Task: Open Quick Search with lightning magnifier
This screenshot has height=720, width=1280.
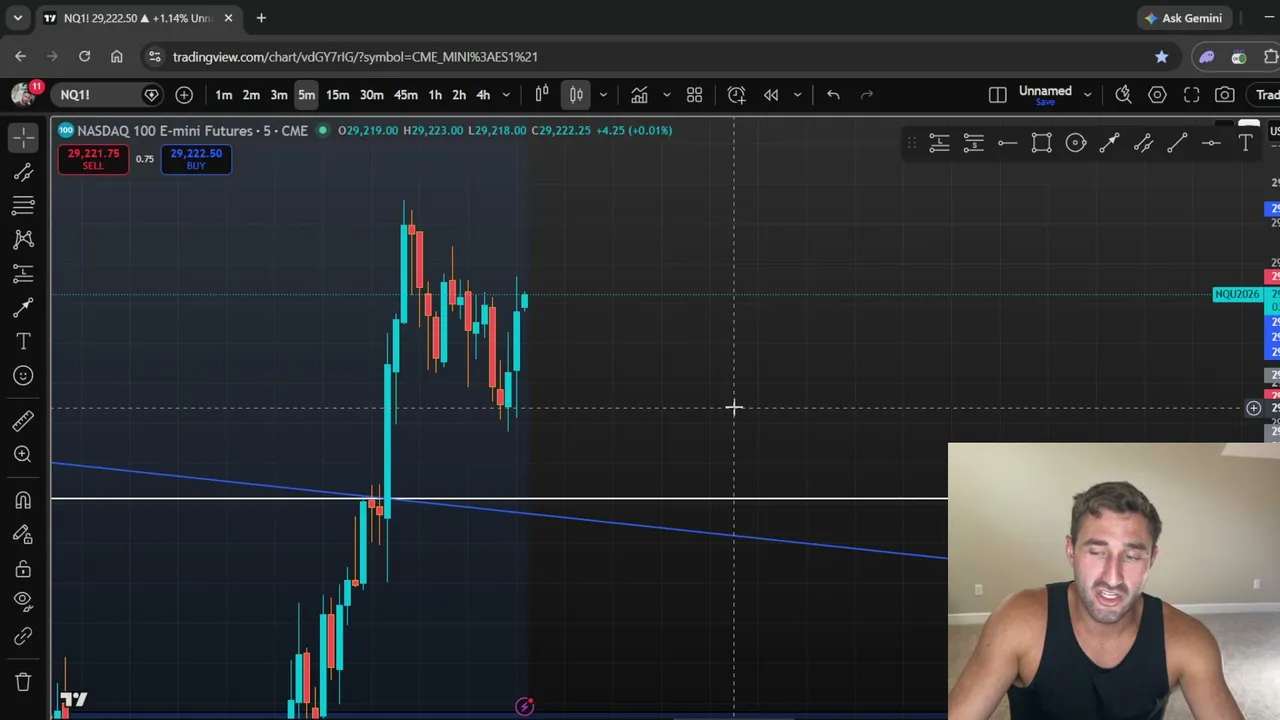Action: pos(1123,95)
